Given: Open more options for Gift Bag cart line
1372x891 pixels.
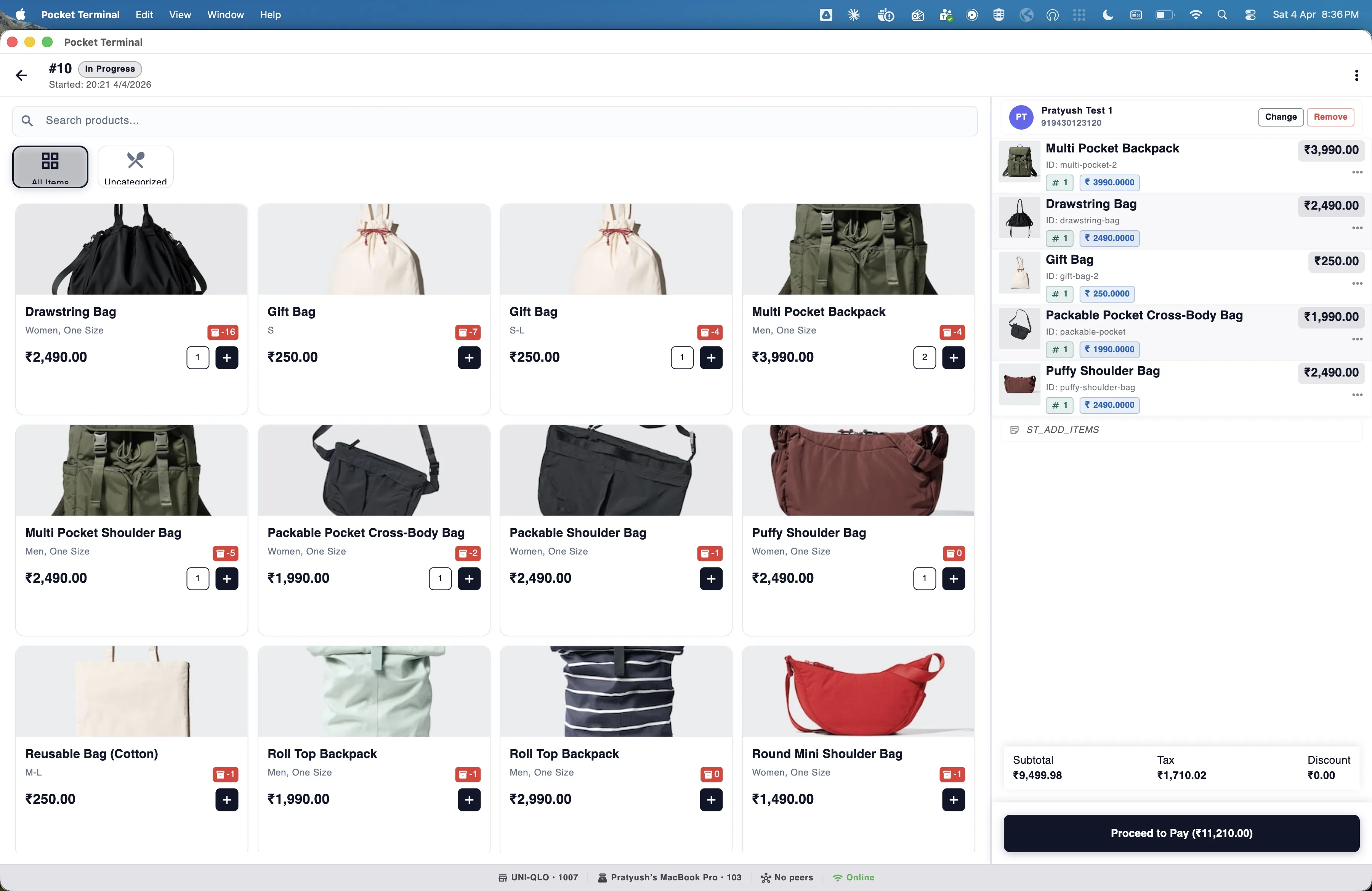Looking at the screenshot, I should pyautogui.click(x=1357, y=284).
